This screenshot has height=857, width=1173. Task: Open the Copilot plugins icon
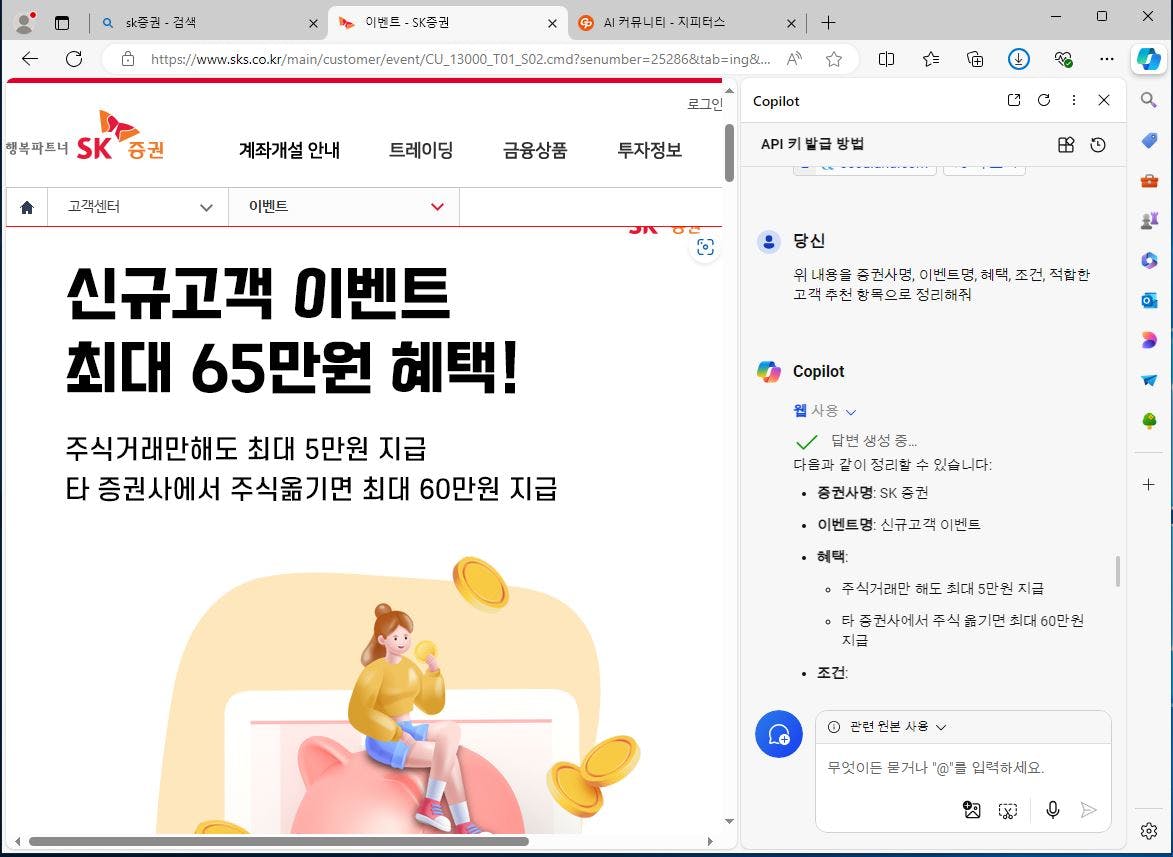tap(1066, 145)
